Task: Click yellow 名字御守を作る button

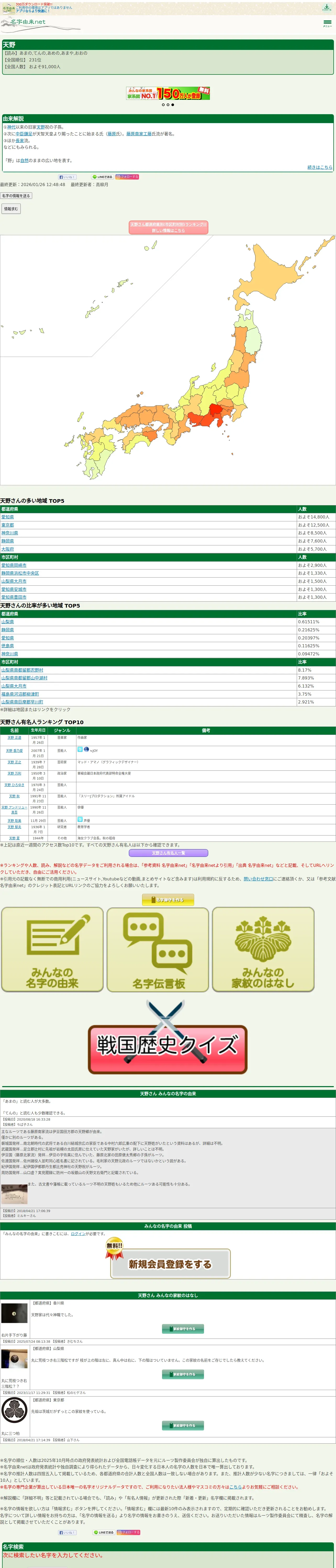Action: 168,900
